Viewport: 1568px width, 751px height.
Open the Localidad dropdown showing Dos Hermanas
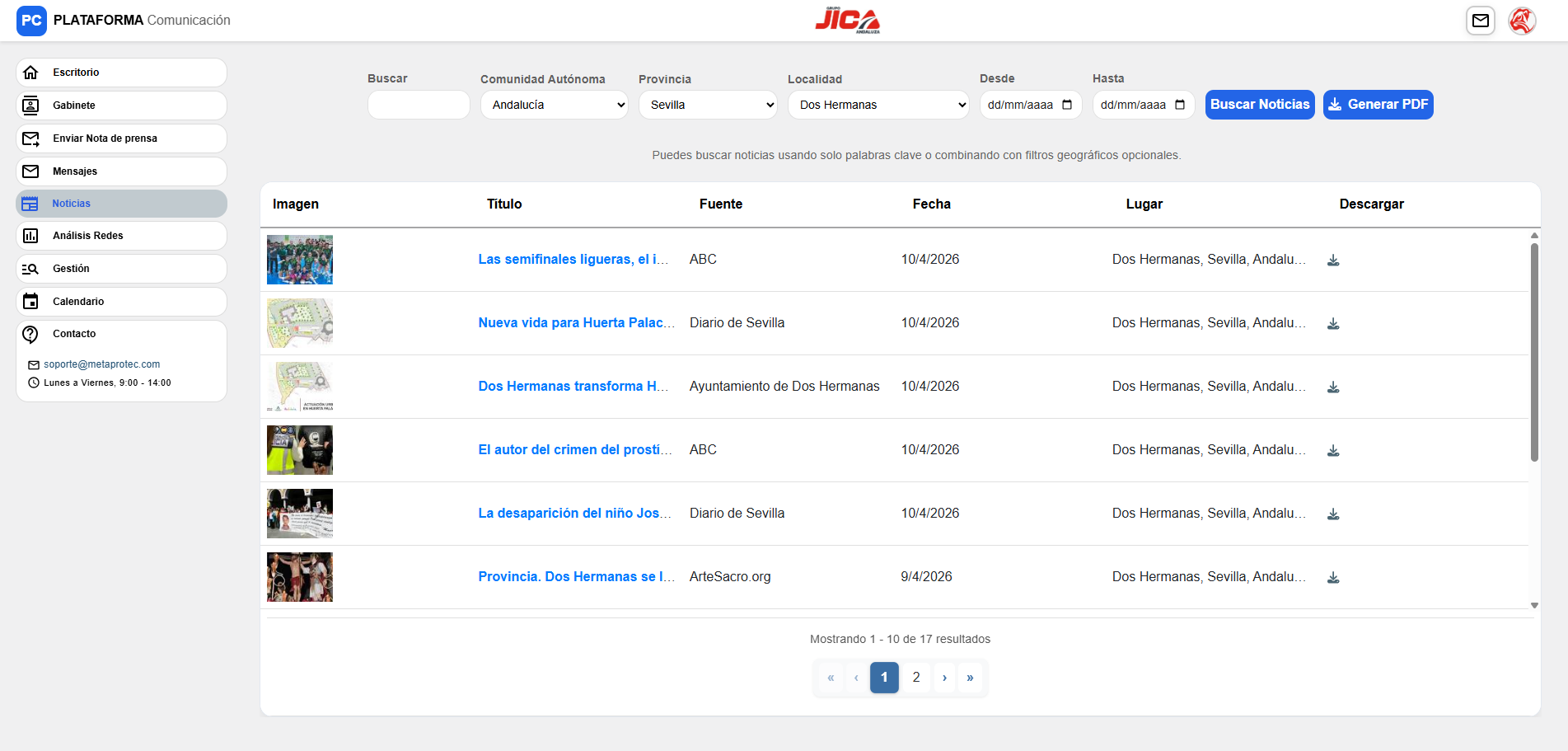click(x=878, y=105)
